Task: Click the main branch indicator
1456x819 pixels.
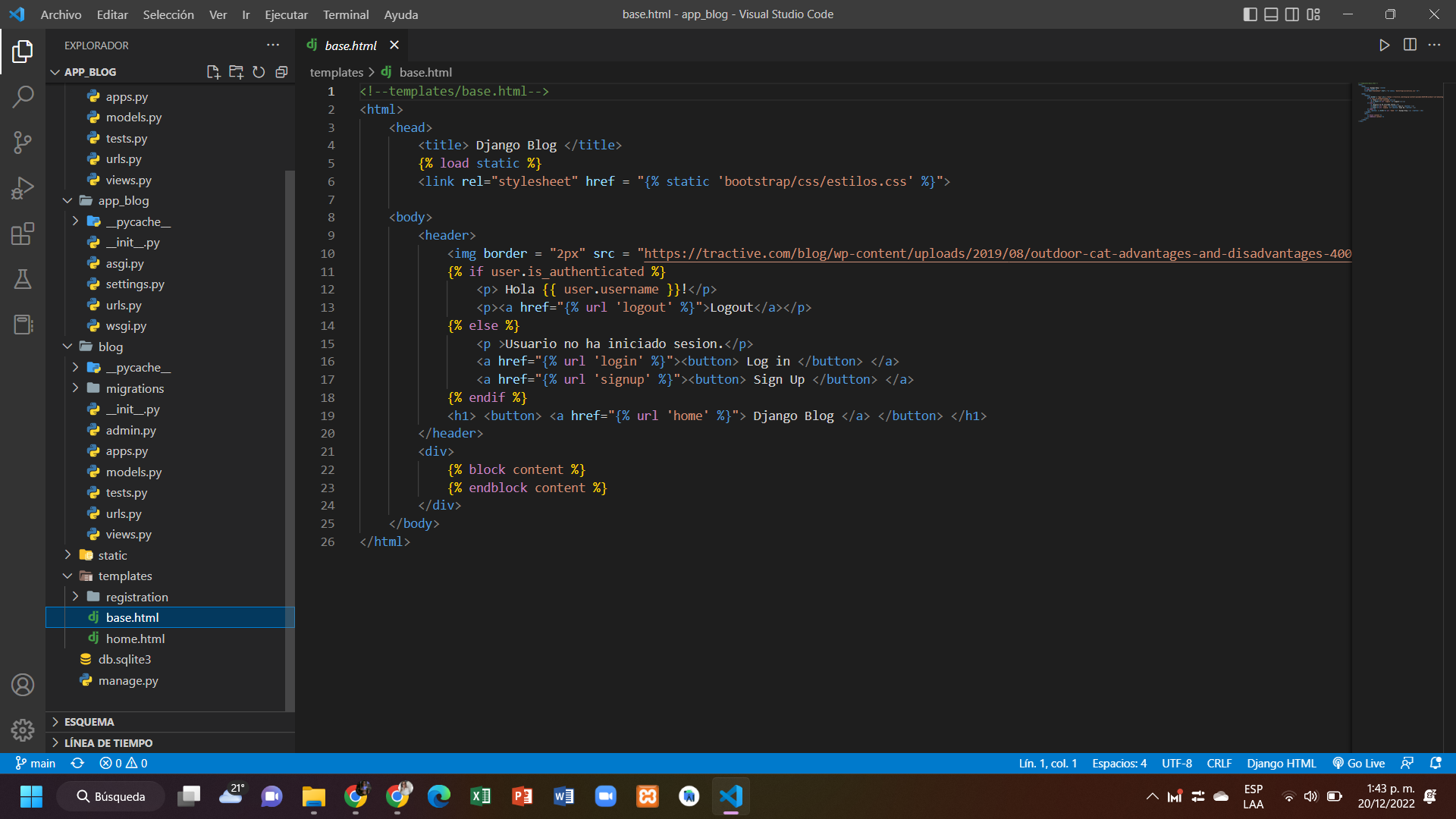Action: 35,763
